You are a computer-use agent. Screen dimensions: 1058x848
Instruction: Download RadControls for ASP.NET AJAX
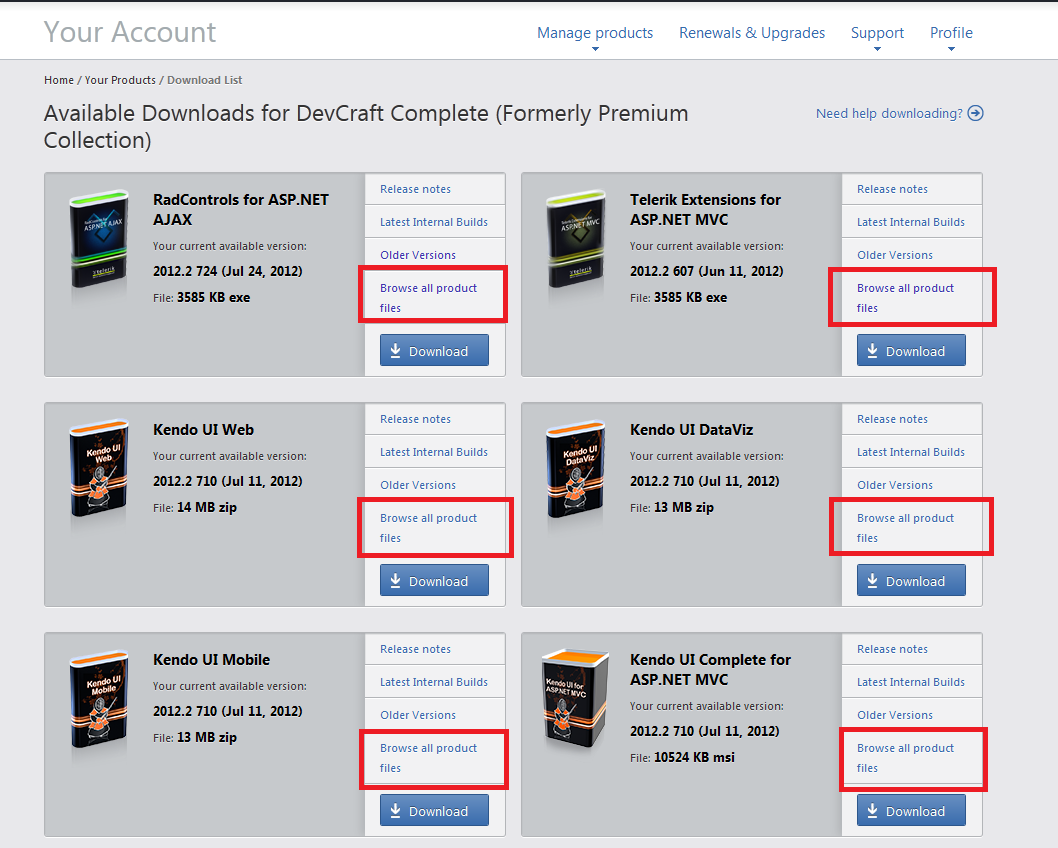tap(434, 351)
